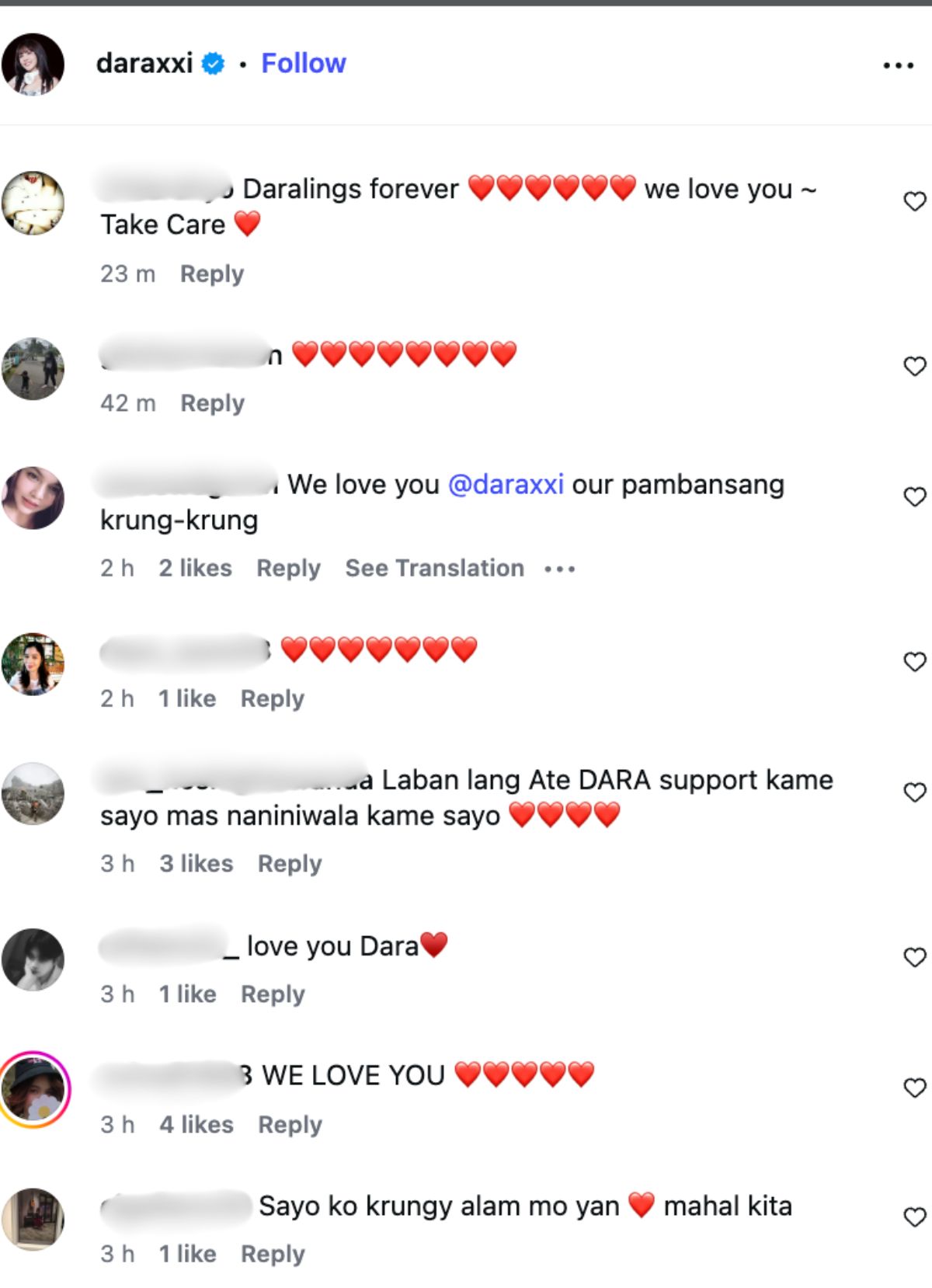Like the 'Laban lang Ate DARA' comment

pos(915,792)
